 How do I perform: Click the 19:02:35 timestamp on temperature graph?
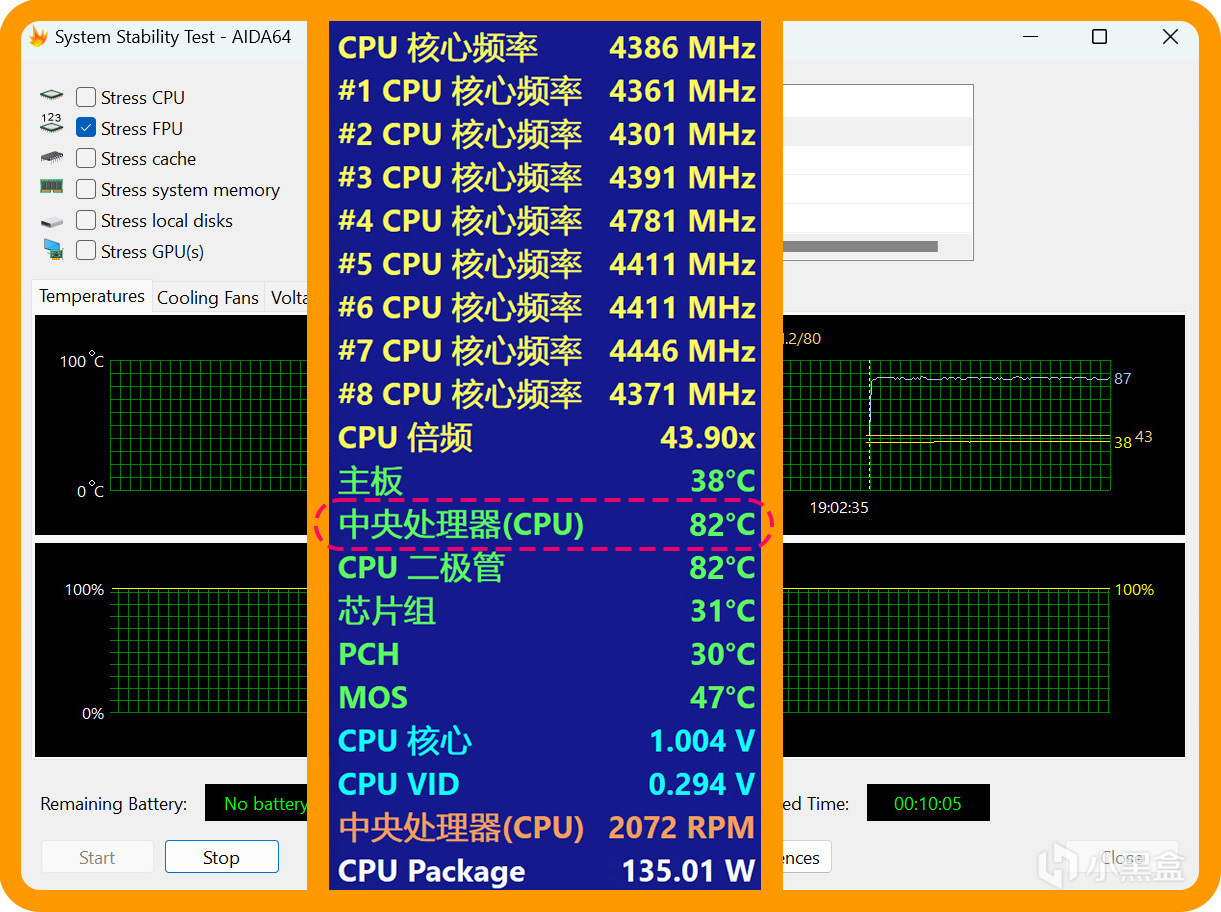click(x=839, y=507)
